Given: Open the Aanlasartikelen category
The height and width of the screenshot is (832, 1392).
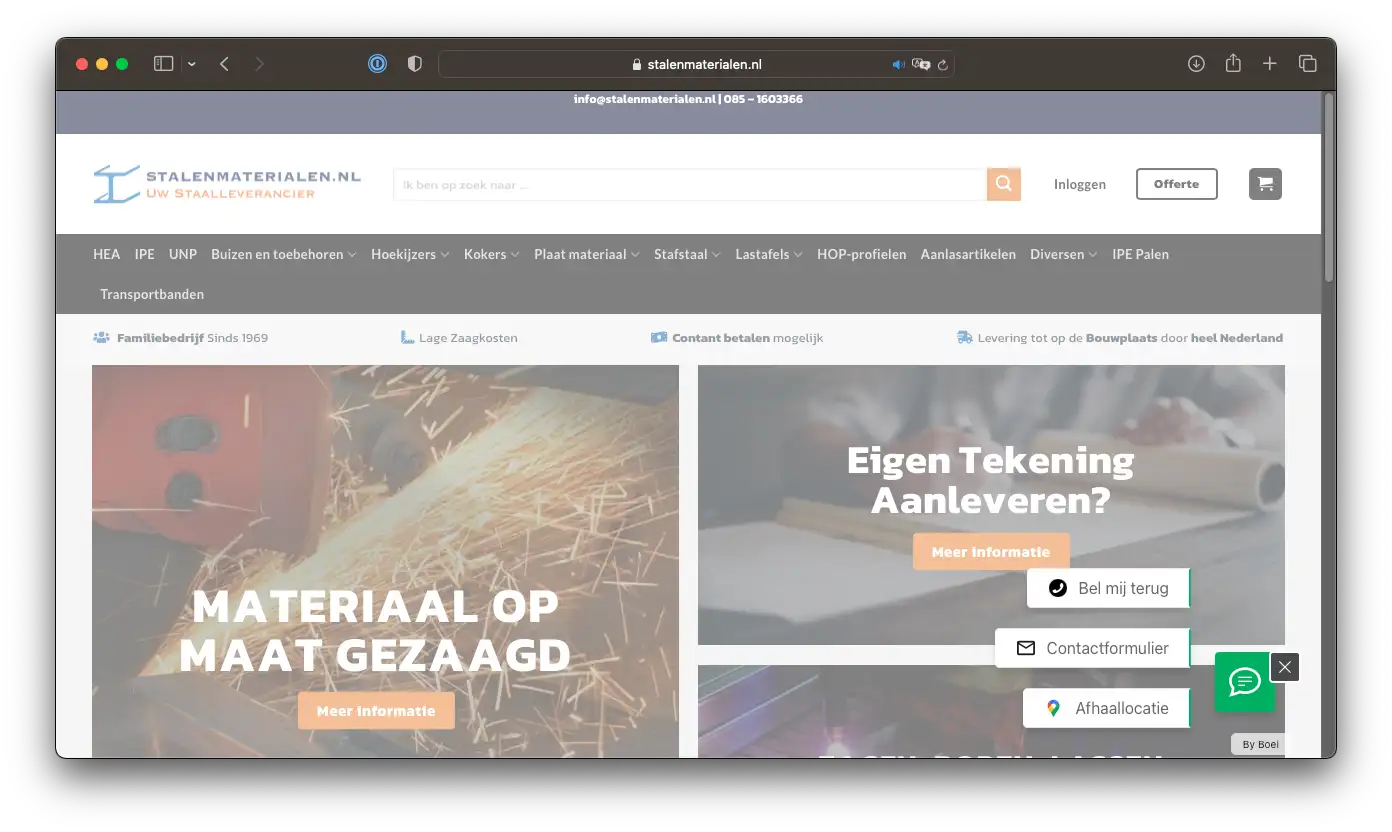Looking at the screenshot, I should click(x=968, y=254).
